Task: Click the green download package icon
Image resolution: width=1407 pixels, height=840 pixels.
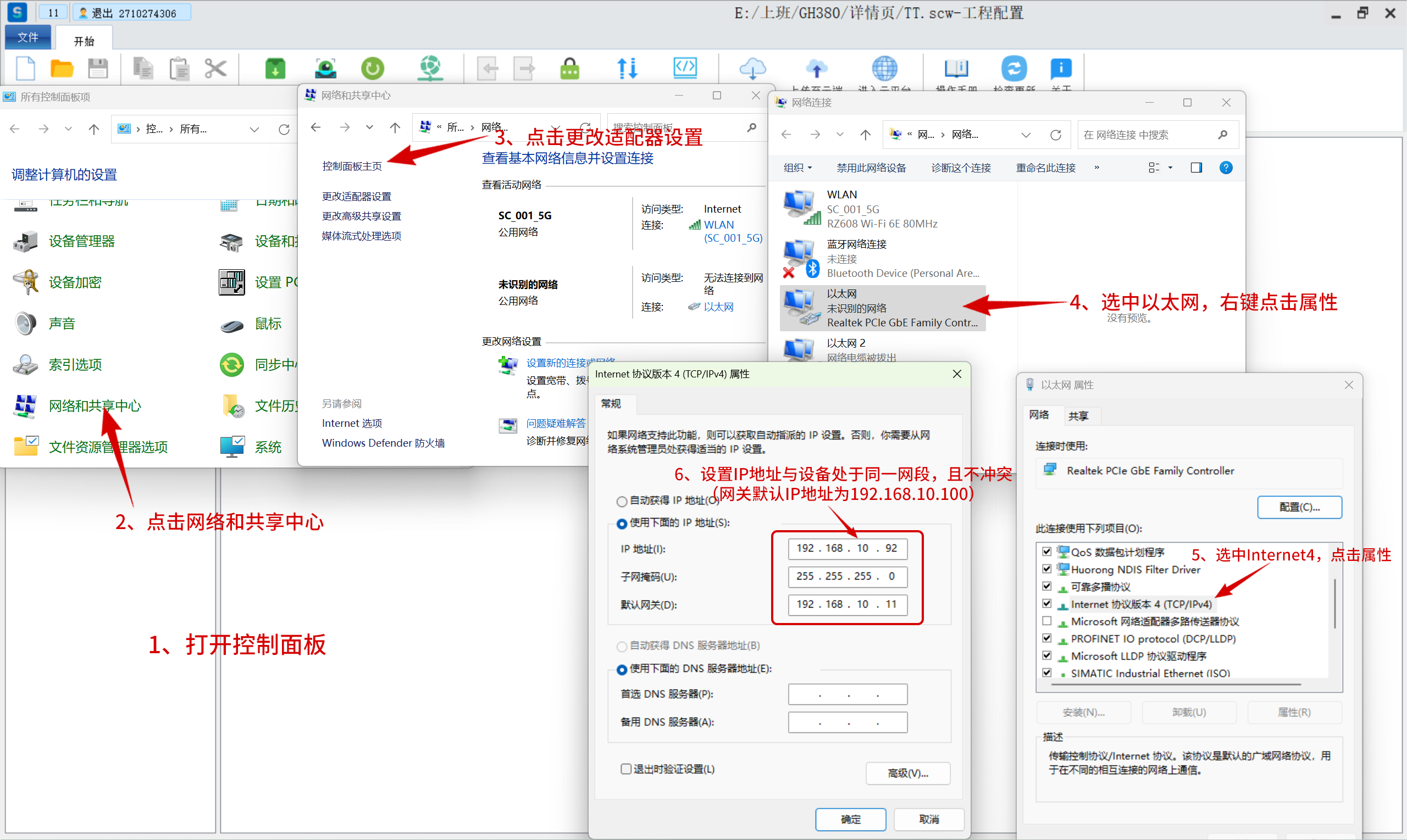Action: coord(275,69)
